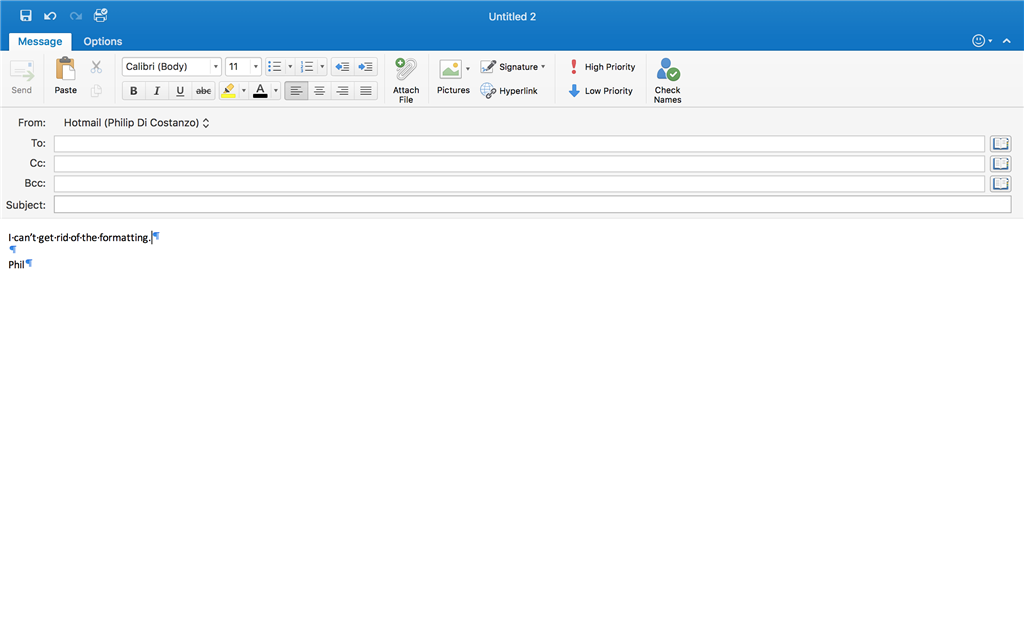The width and height of the screenshot is (1024, 640).
Task: Click the Save icon in title bar
Action: click(25, 16)
